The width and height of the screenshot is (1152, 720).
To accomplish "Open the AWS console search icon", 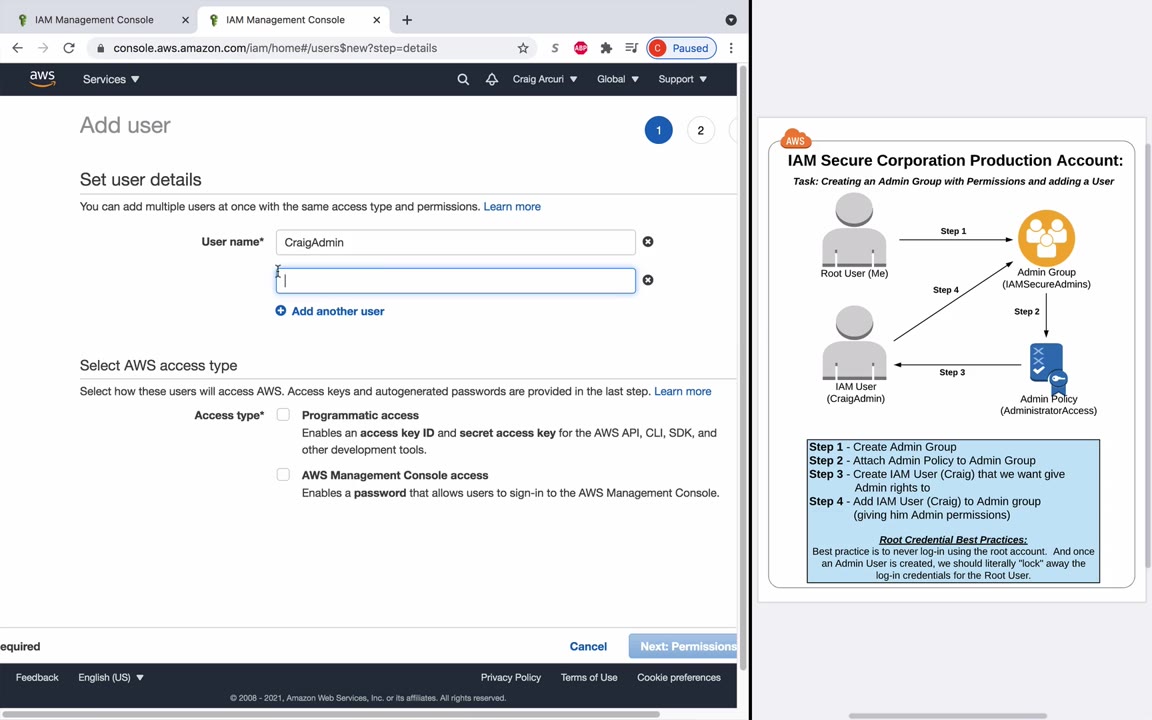I will [463, 79].
